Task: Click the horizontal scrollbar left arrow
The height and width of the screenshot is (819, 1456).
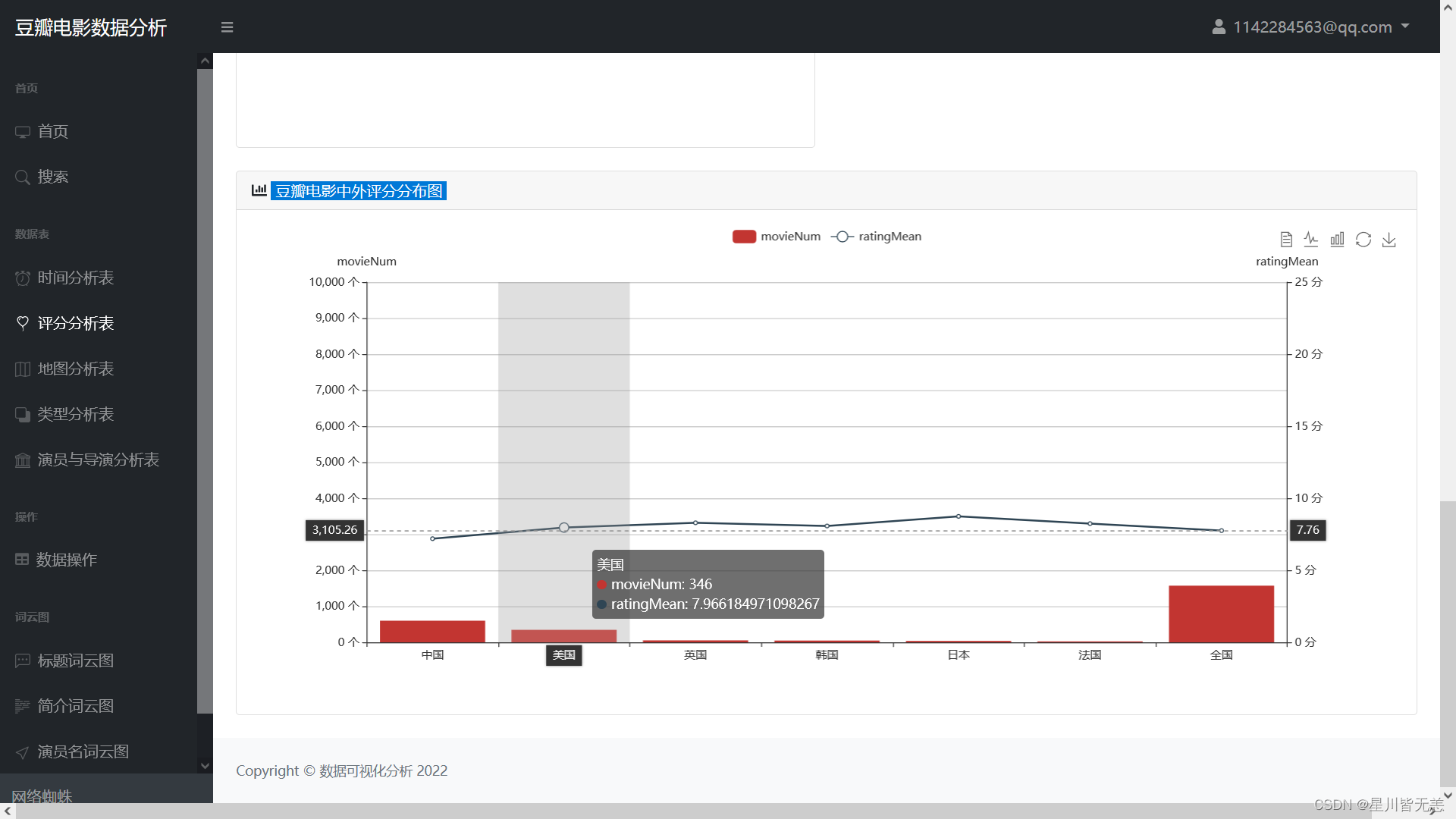Action: 8,811
